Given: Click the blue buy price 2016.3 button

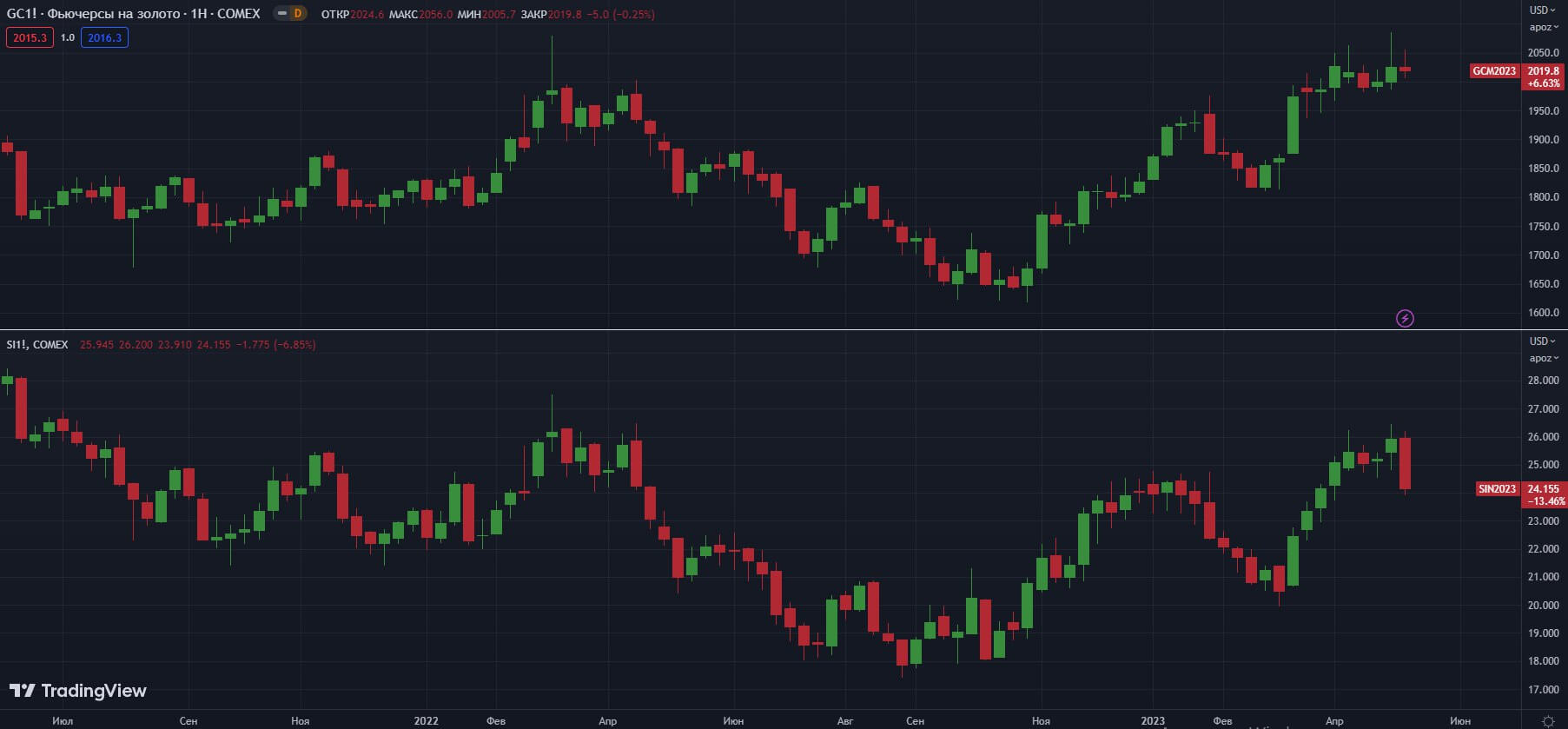Looking at the screenshot, I should [104, 37].
